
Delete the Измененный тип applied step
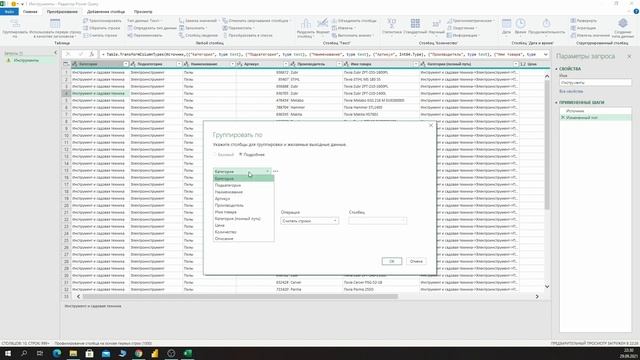pos(563,118)
